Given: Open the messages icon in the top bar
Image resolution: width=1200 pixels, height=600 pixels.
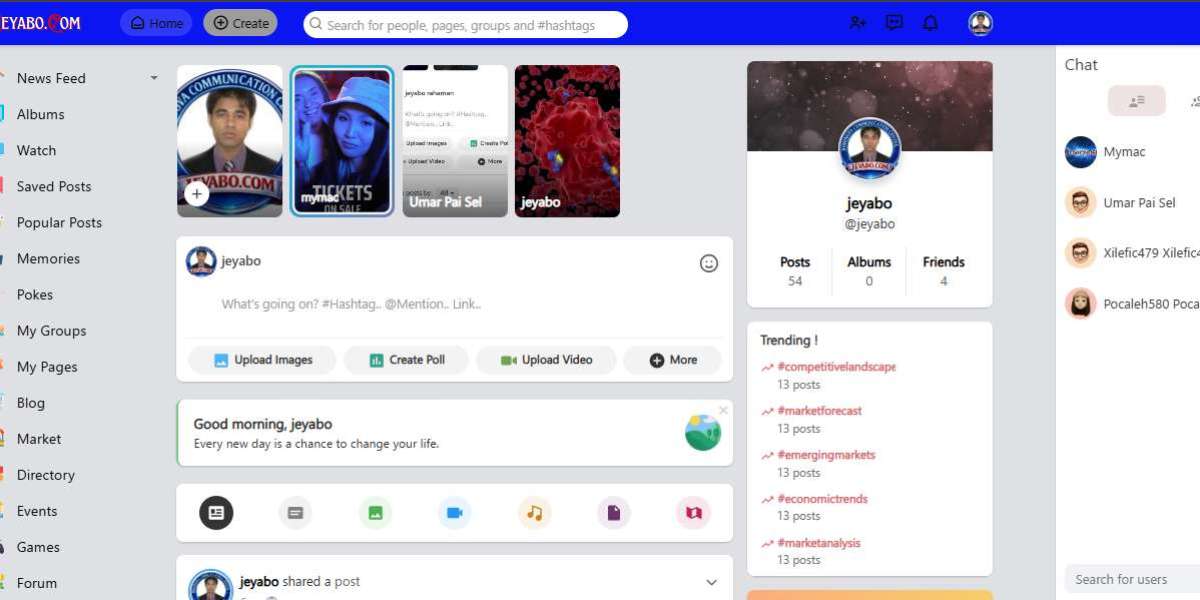Looking at the screenshot, I should point(893,22).
